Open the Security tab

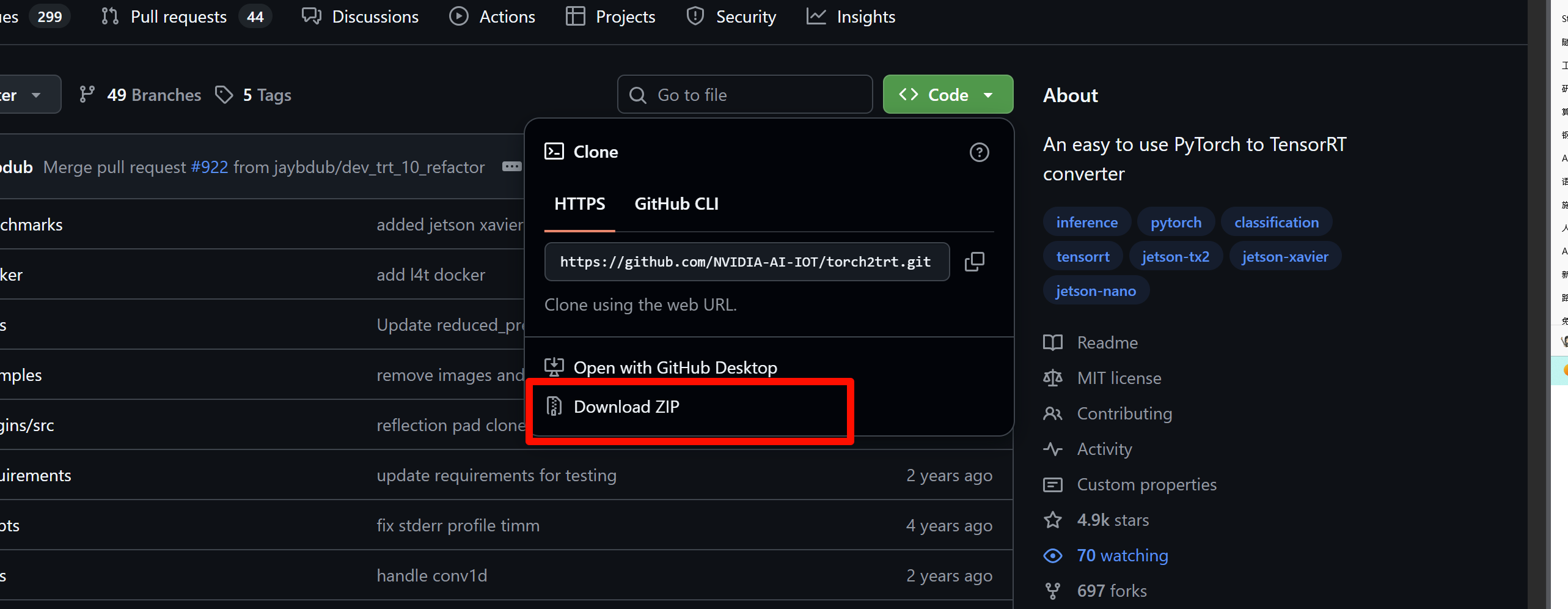(731, 17)
